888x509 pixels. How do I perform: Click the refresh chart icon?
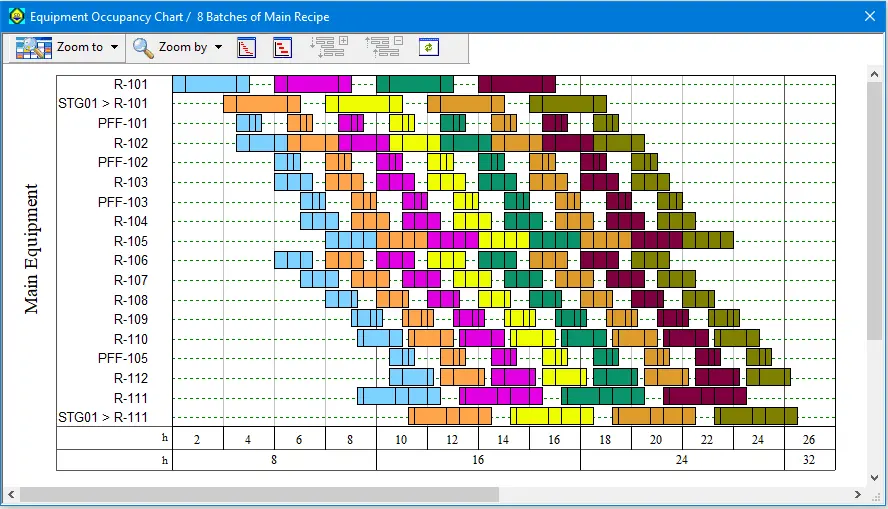pos(429,47)
